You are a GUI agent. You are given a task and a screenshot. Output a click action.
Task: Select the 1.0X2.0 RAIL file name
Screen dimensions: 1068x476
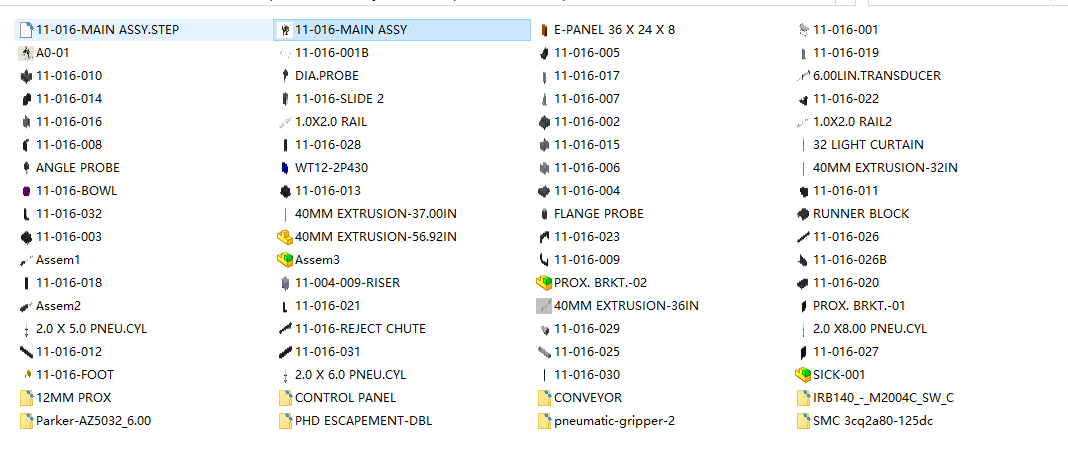coord(331,122)
